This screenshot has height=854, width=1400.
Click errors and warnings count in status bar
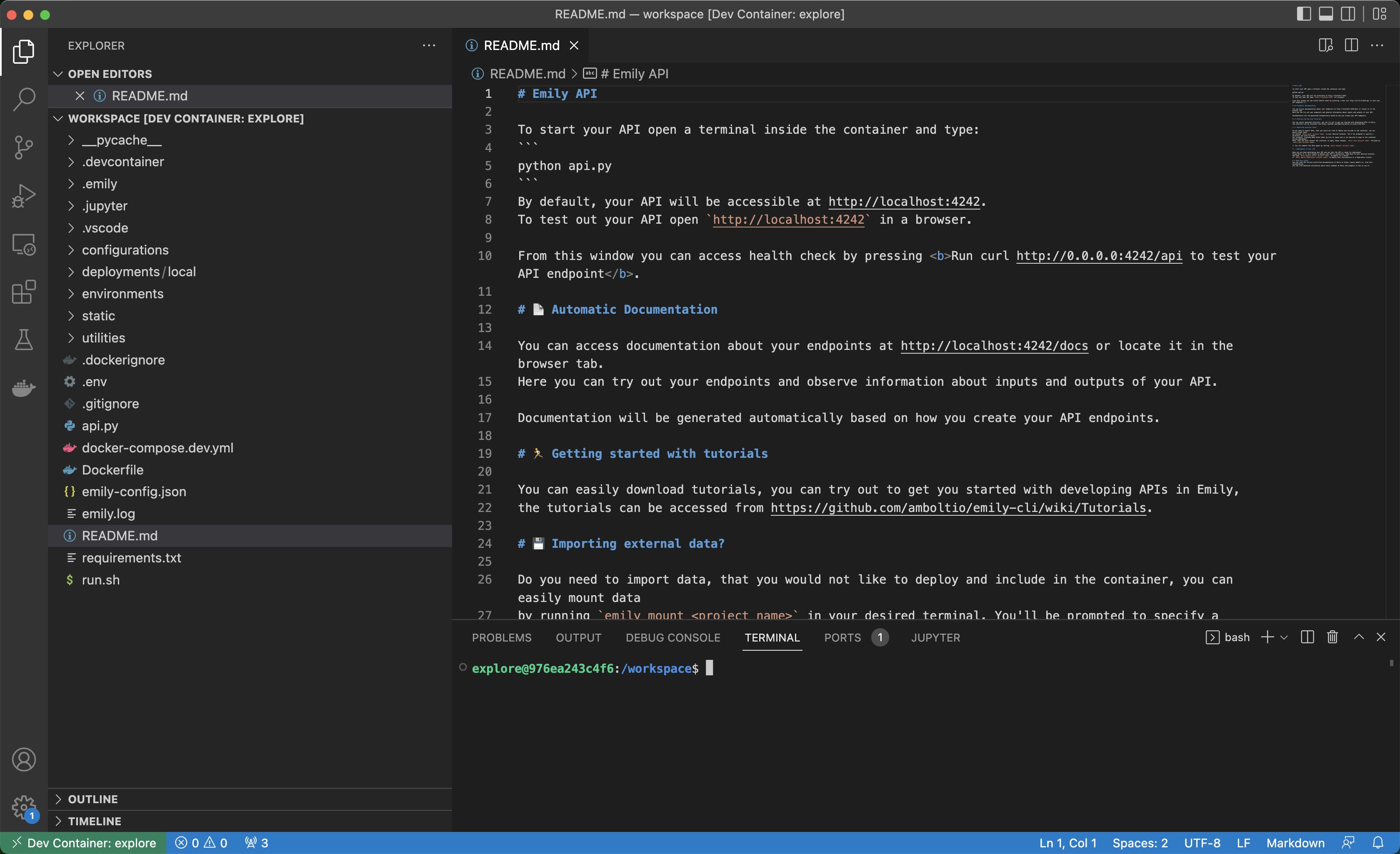201,843
